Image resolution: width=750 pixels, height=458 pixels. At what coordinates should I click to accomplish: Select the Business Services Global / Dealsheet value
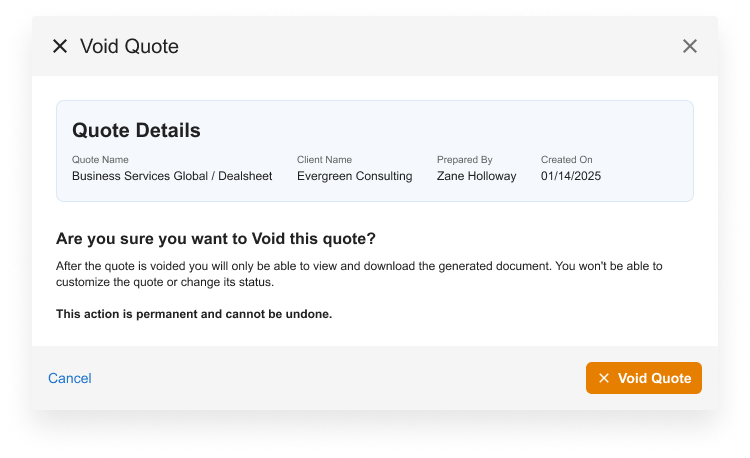pos(171,176)
